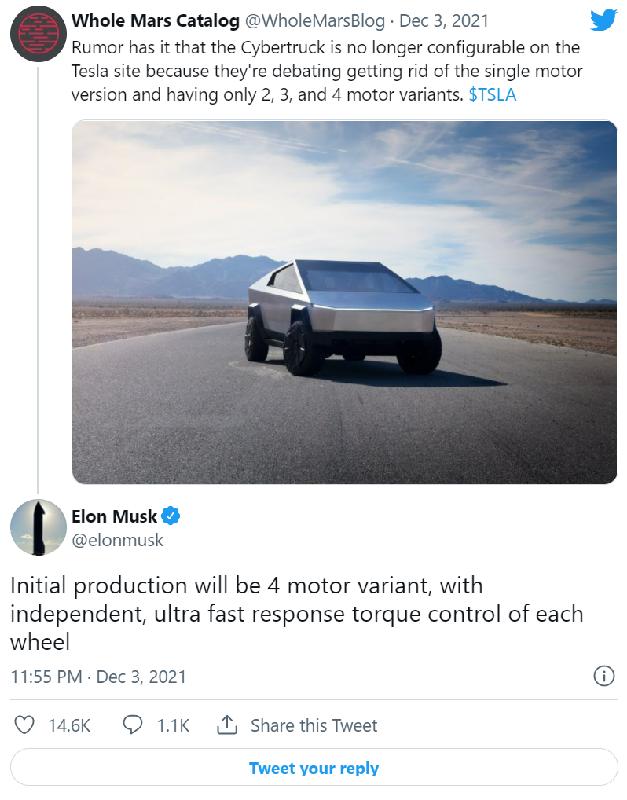Open Whole Mars Catalog profile avatar
The width and height of the screenshot is (627, 800).
pos(39,34)
